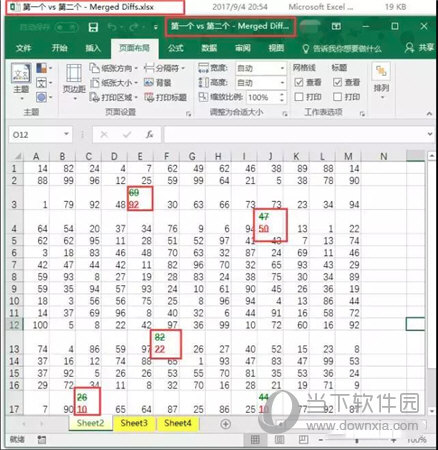Open the 文件 (File) tab
This screenshot has width=438, height=450.
[23, 49]
